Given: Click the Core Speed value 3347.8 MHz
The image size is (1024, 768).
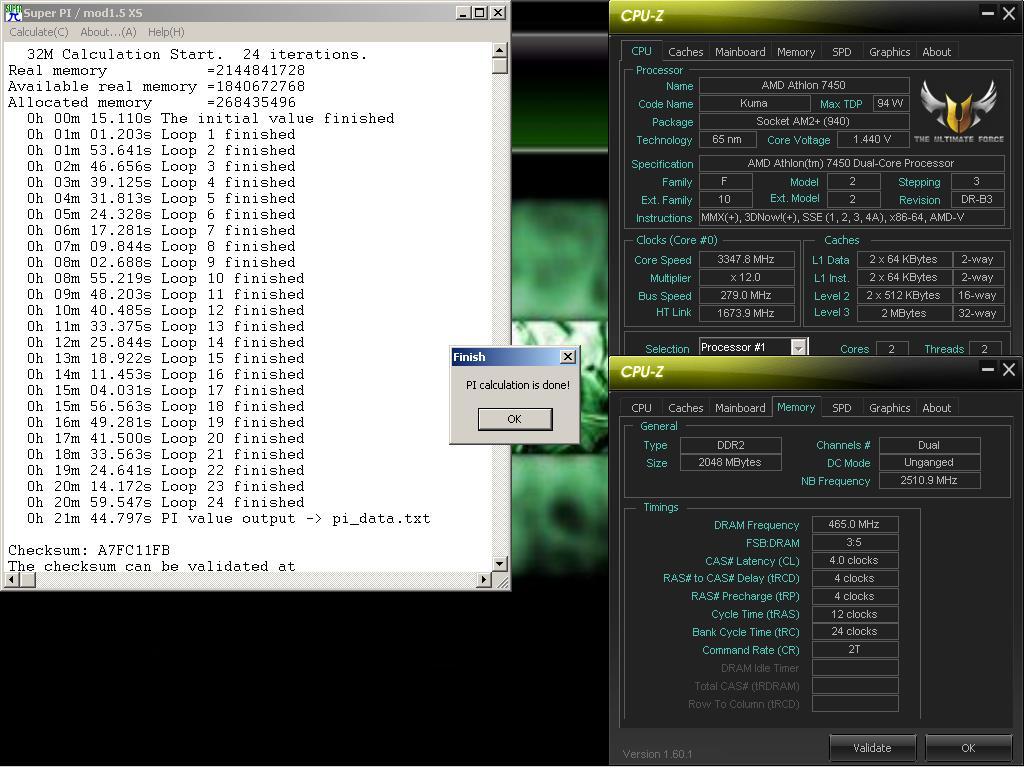Looking at the screenshot, I should pos(746,259).
